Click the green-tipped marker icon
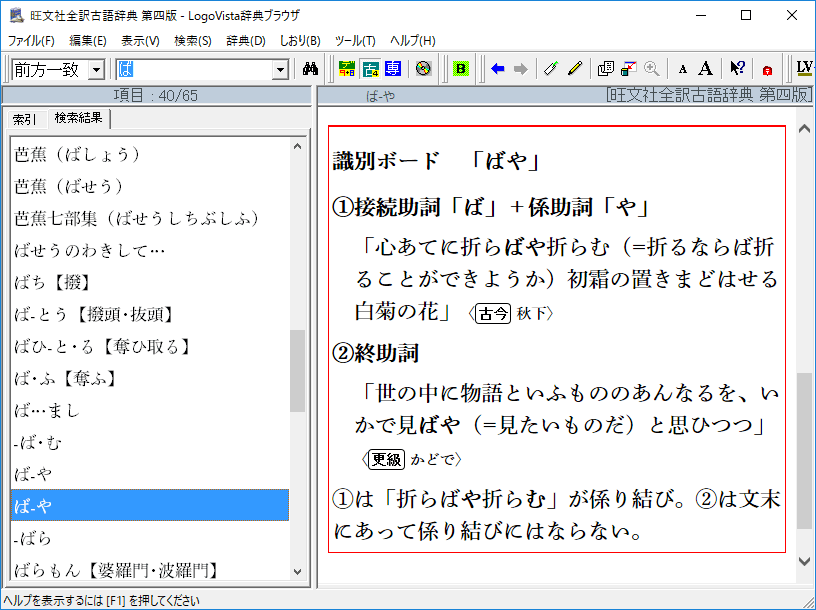The height and width of the screenshot is (610, 816). coord(551,69)
